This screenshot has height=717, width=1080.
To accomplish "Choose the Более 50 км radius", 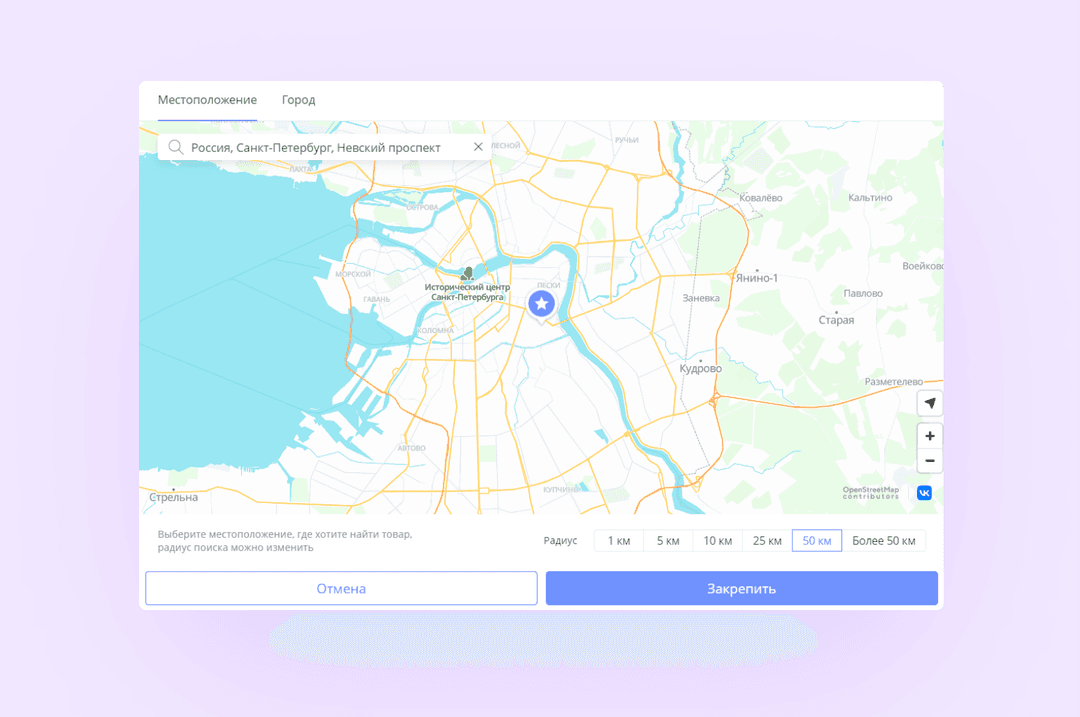I will pos(884,541).
